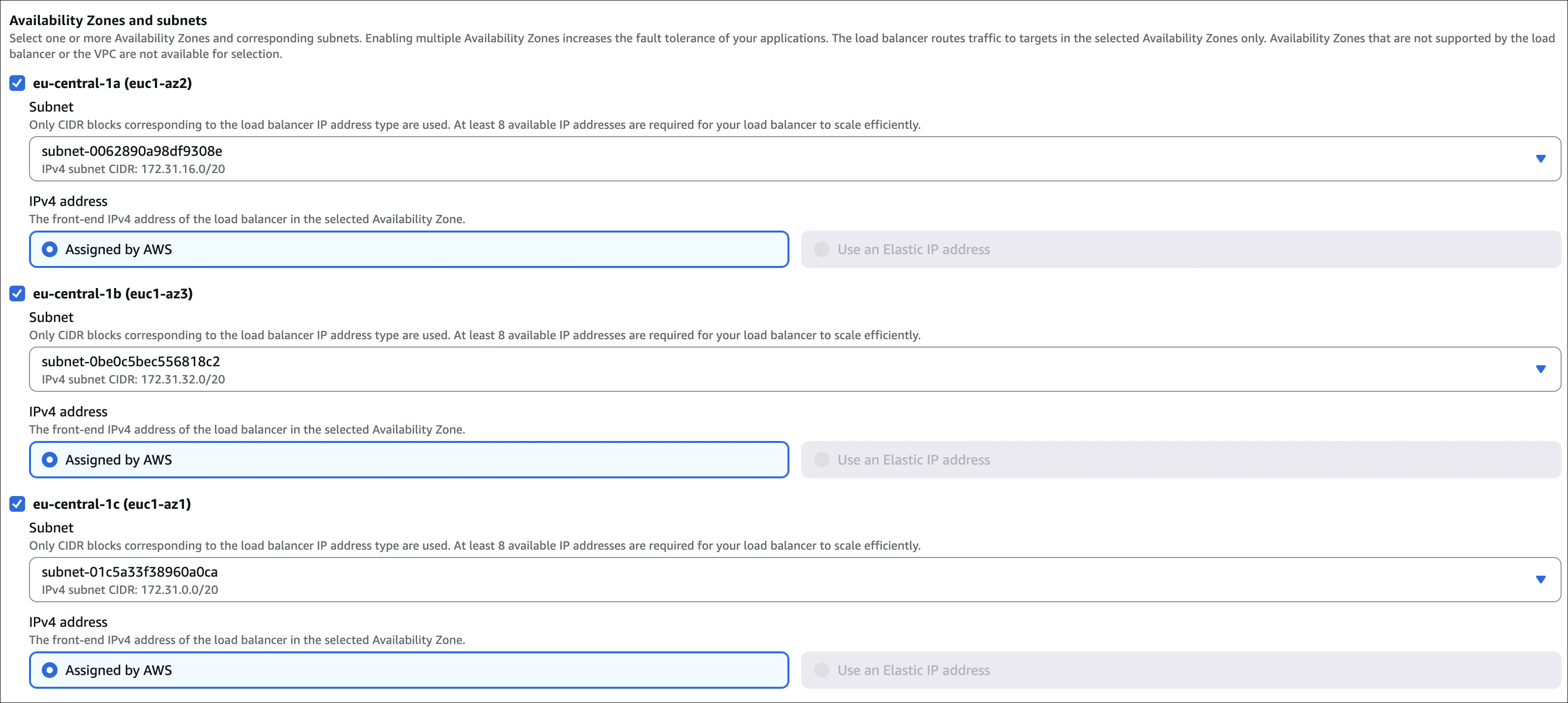Select Assigned by AWS for eu-central-1c
The height and width of the screenshot is (703, 1568).
(119, 670)
